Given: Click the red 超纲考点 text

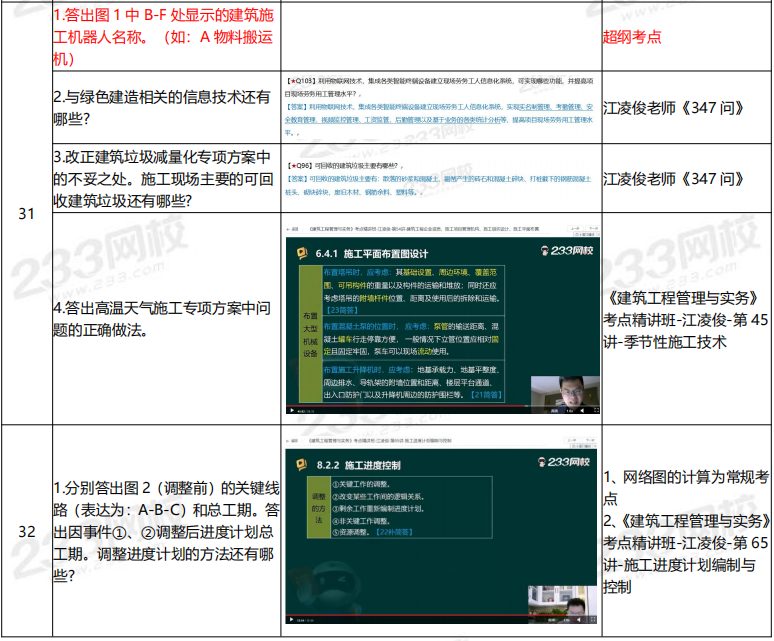Looking at the screenshot, I should pyautogui.click(x=631, y=37).
